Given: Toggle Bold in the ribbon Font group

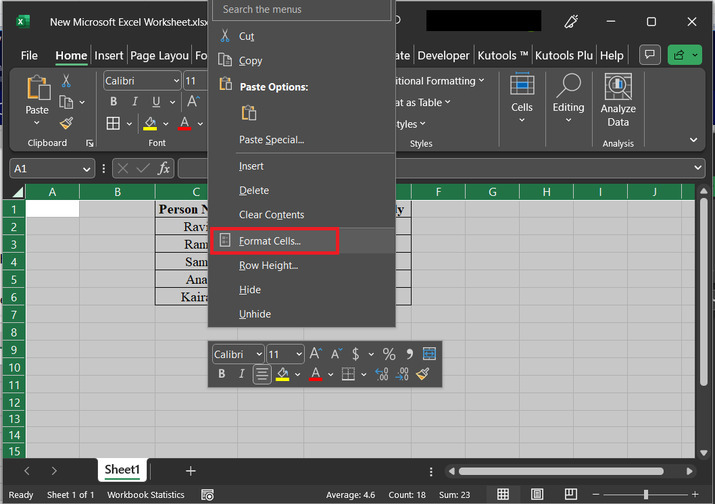Looking at the screenshot, I should point(113,102).
